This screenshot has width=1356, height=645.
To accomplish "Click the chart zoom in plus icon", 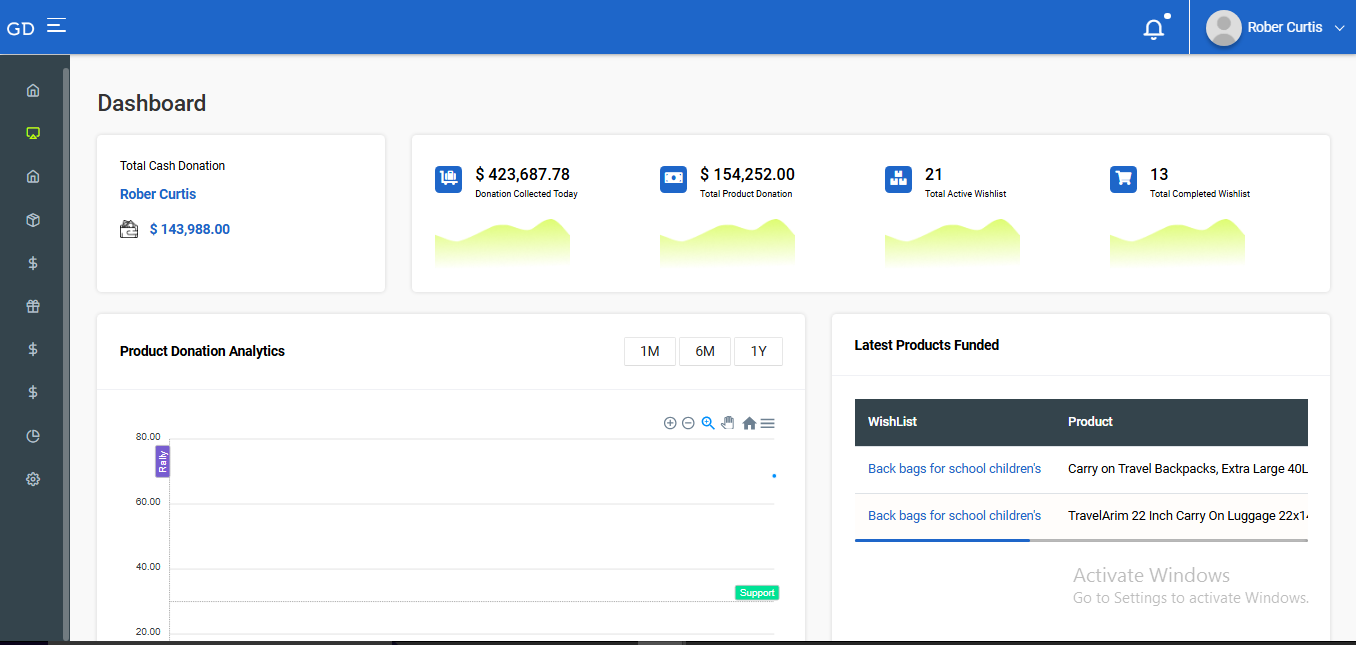I will [x=670, y=423].
